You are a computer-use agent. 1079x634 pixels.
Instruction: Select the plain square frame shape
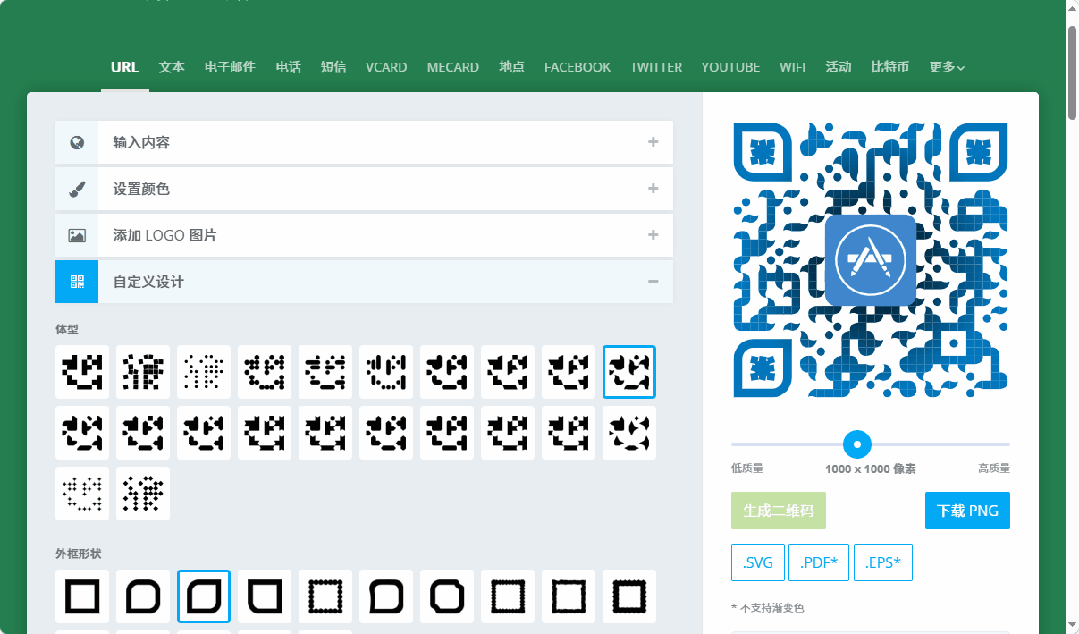[82, 596]
